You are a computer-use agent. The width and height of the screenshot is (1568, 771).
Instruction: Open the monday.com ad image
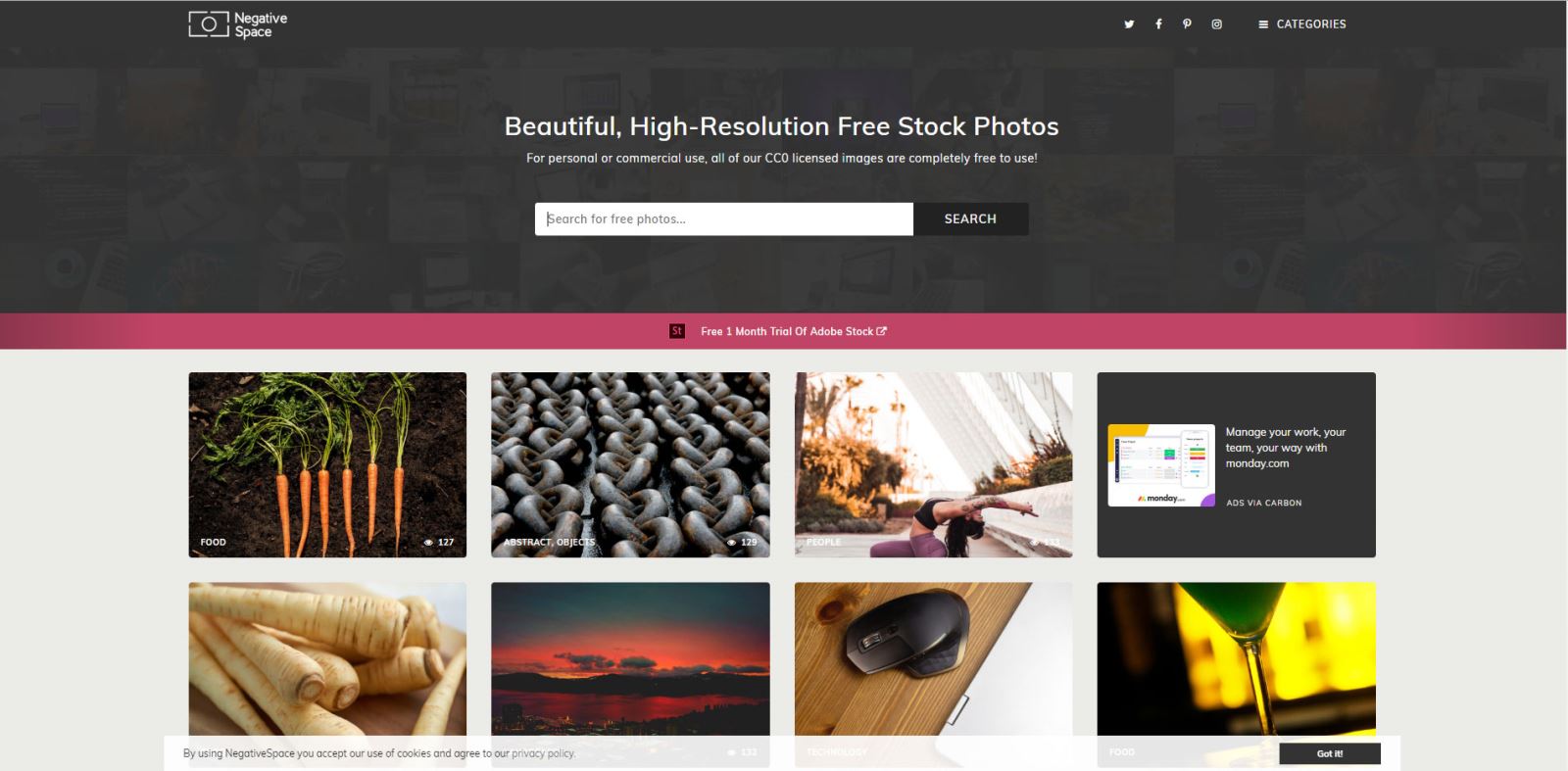(x=1161, y=465)
